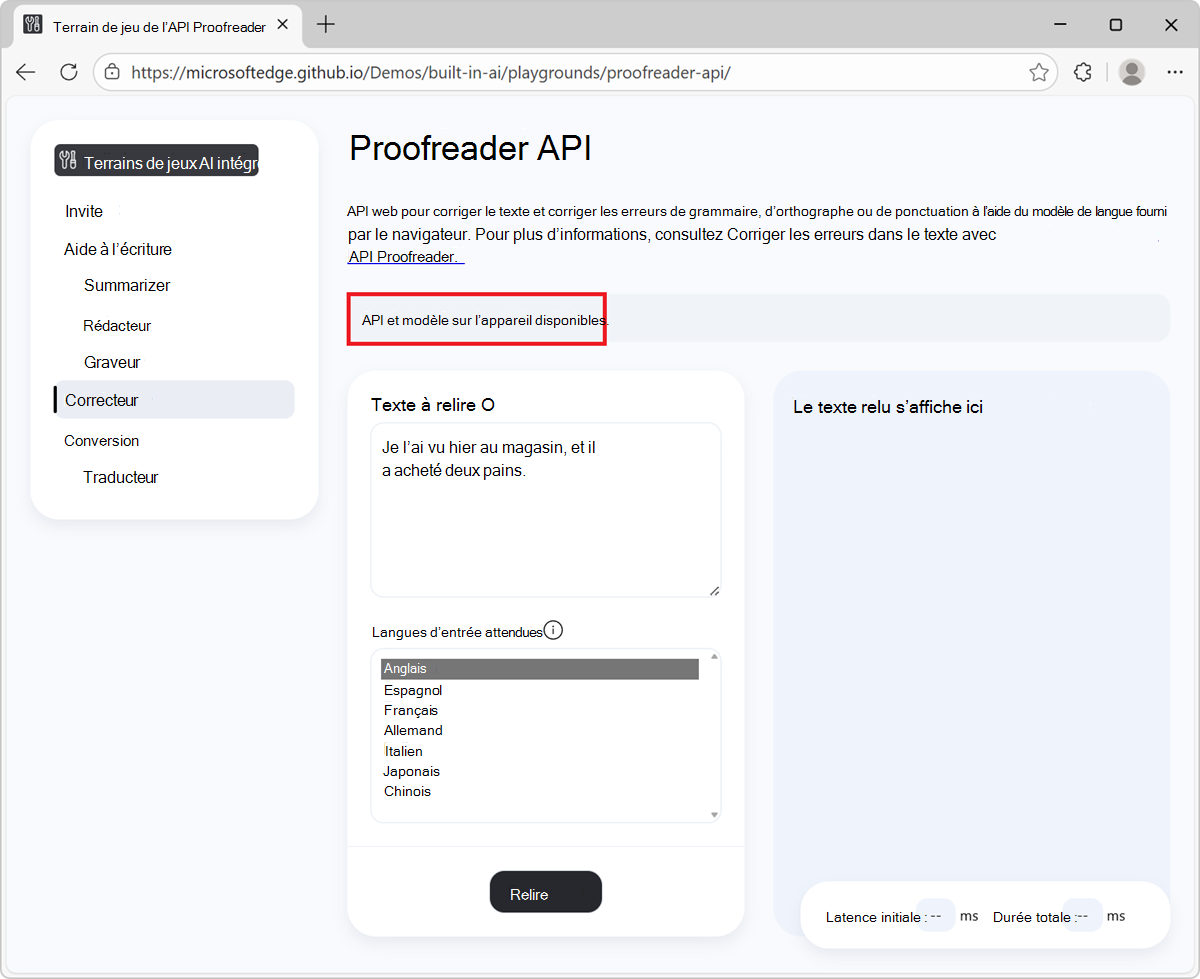
Task: Click the site information icon in address bar
Action: coord(113,71)
